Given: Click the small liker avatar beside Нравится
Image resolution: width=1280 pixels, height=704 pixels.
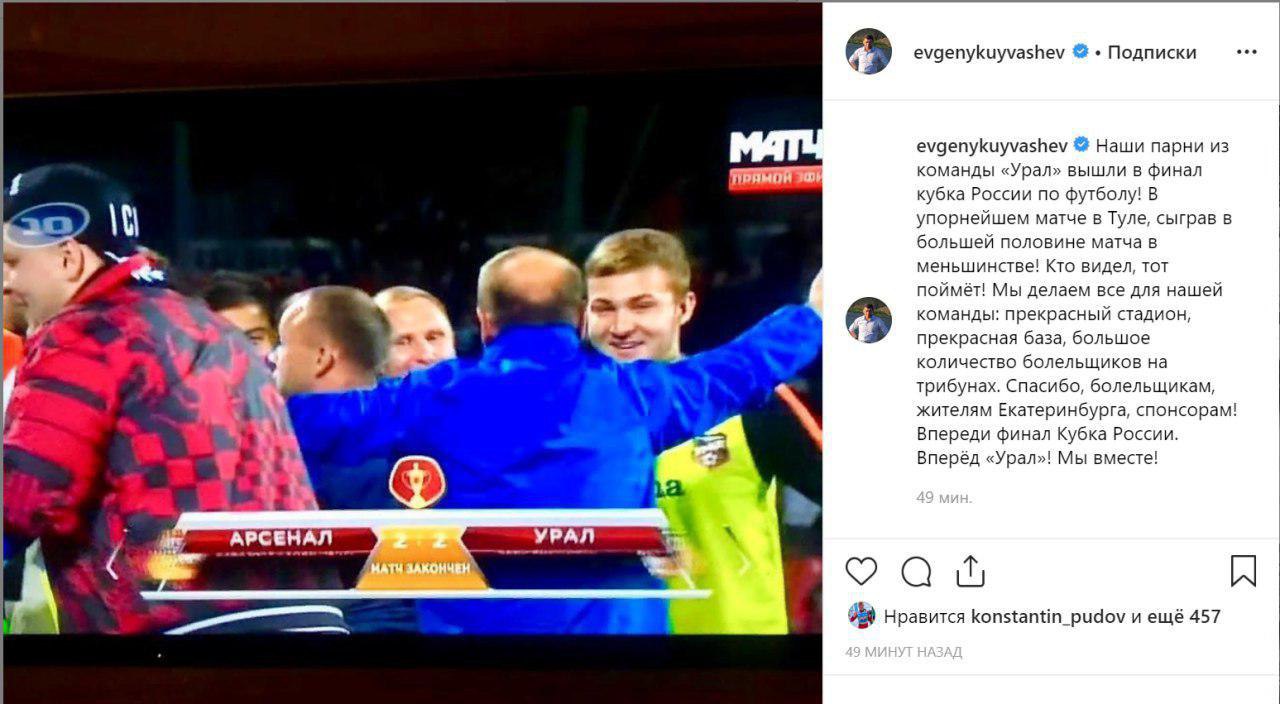Looking at the screenshot, I should (x=861, y=616).
